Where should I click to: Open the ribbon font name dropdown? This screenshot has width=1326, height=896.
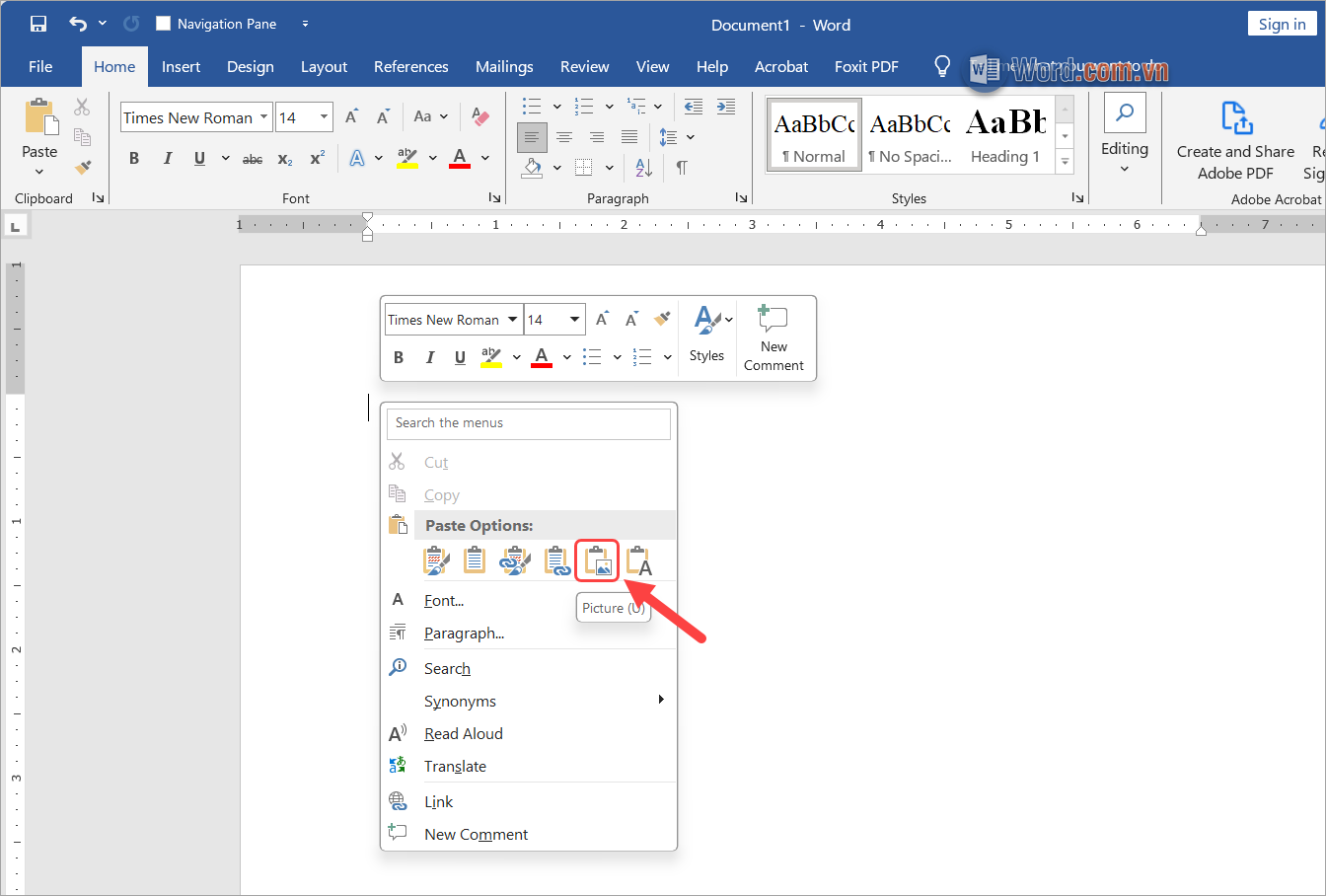tap(263, 117)
